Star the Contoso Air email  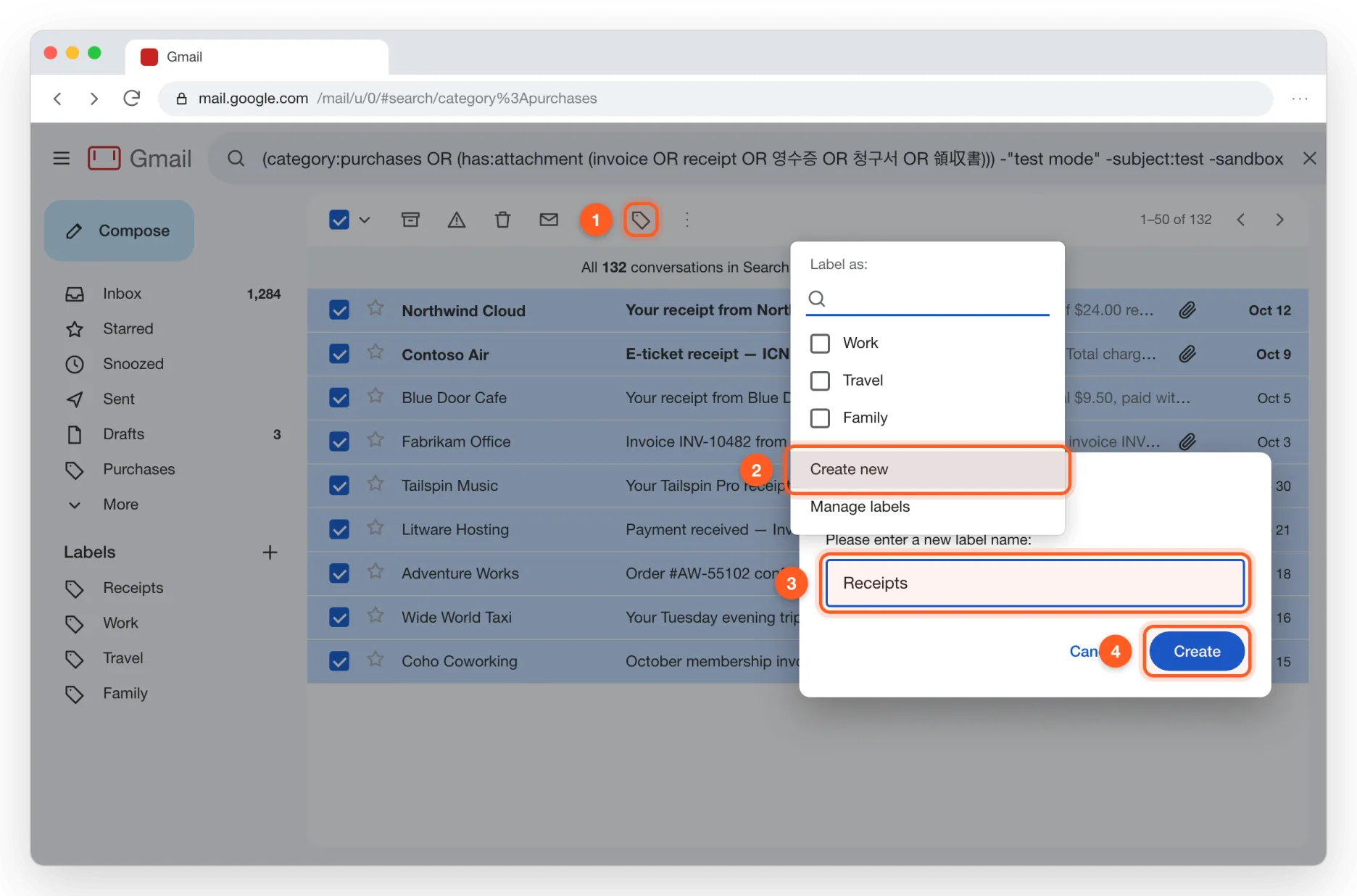[375, 353]
